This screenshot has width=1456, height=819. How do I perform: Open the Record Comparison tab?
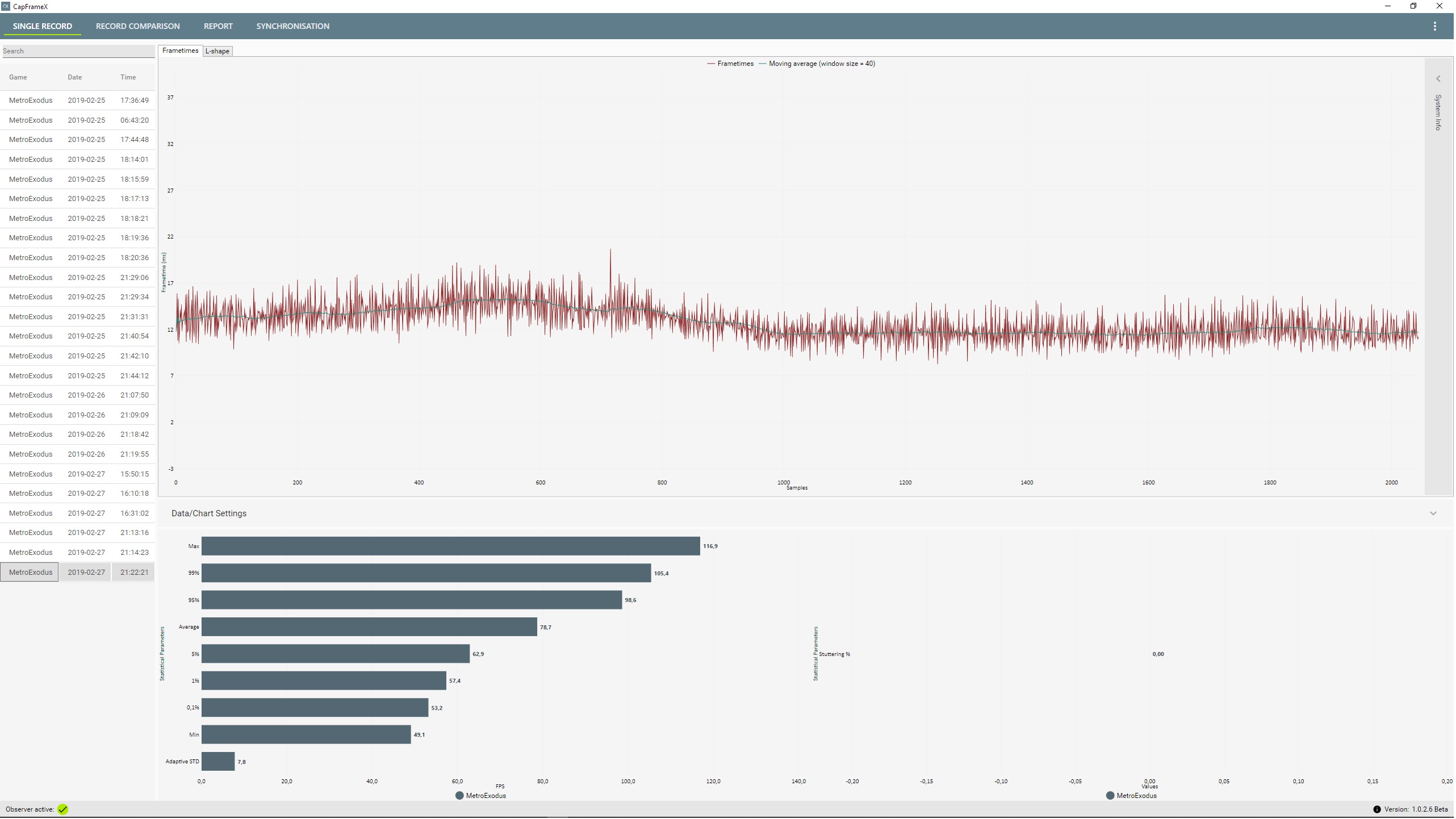[x=138, y=26]
